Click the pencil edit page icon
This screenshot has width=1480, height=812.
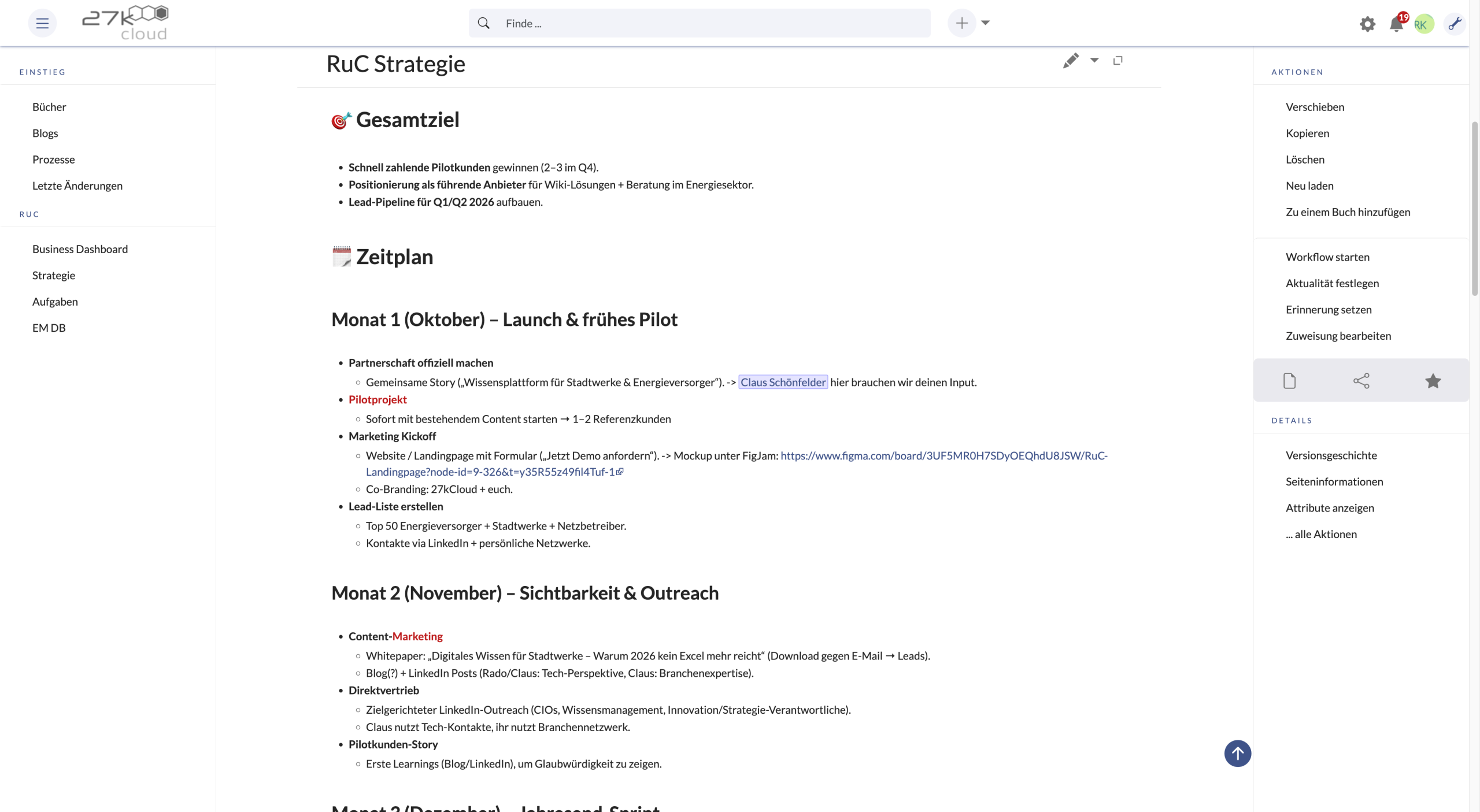[1071, 61]
